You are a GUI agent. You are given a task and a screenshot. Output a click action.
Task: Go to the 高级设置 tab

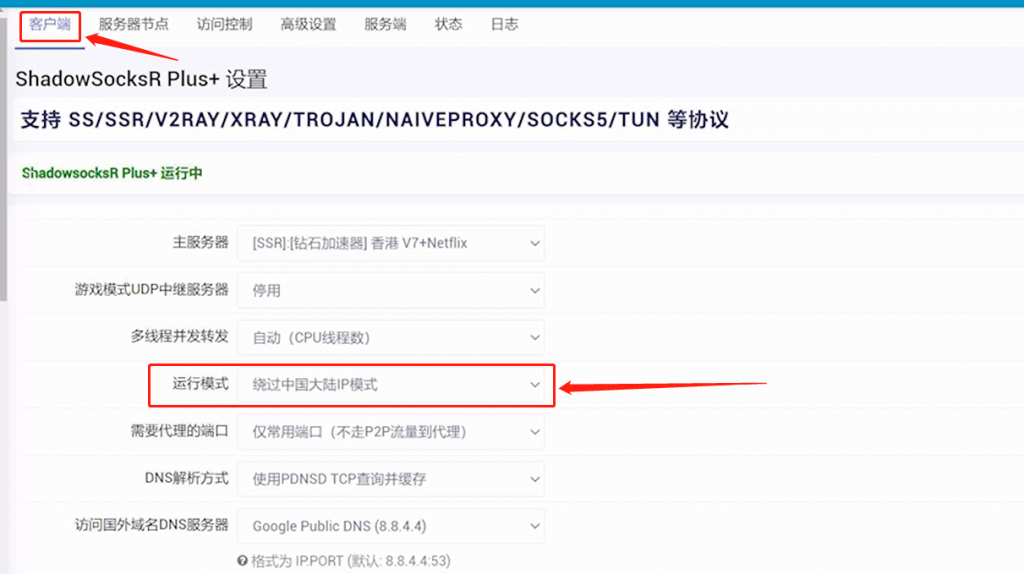point(308,25)
